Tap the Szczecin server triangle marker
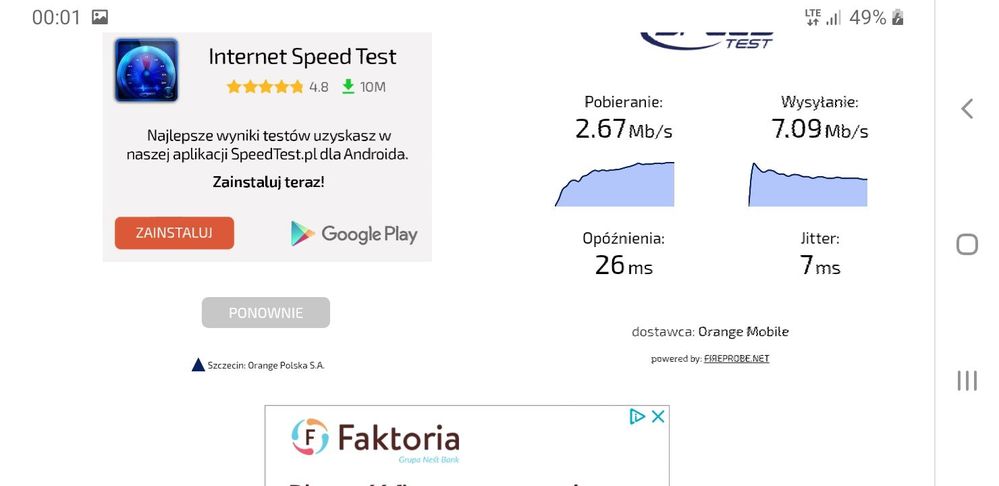This screenshot has height=486, width=999. (x=198, y=365)
